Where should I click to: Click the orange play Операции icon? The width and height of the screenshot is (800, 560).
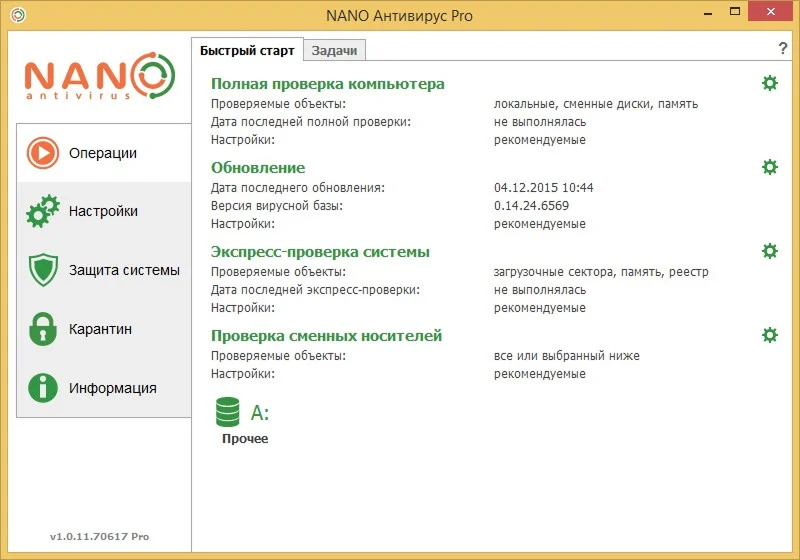pos(43,153)
